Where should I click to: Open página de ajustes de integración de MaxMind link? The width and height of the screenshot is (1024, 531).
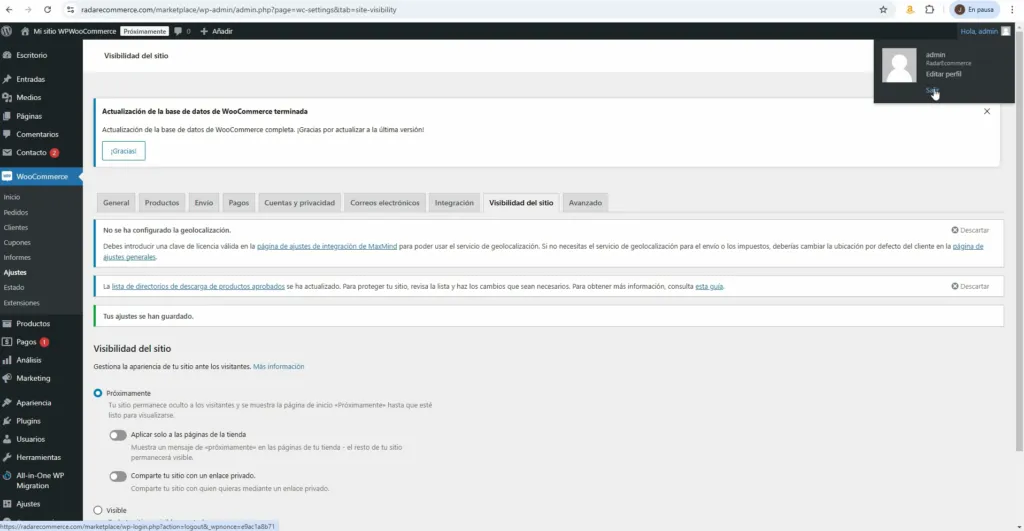(x=327, y=247)
